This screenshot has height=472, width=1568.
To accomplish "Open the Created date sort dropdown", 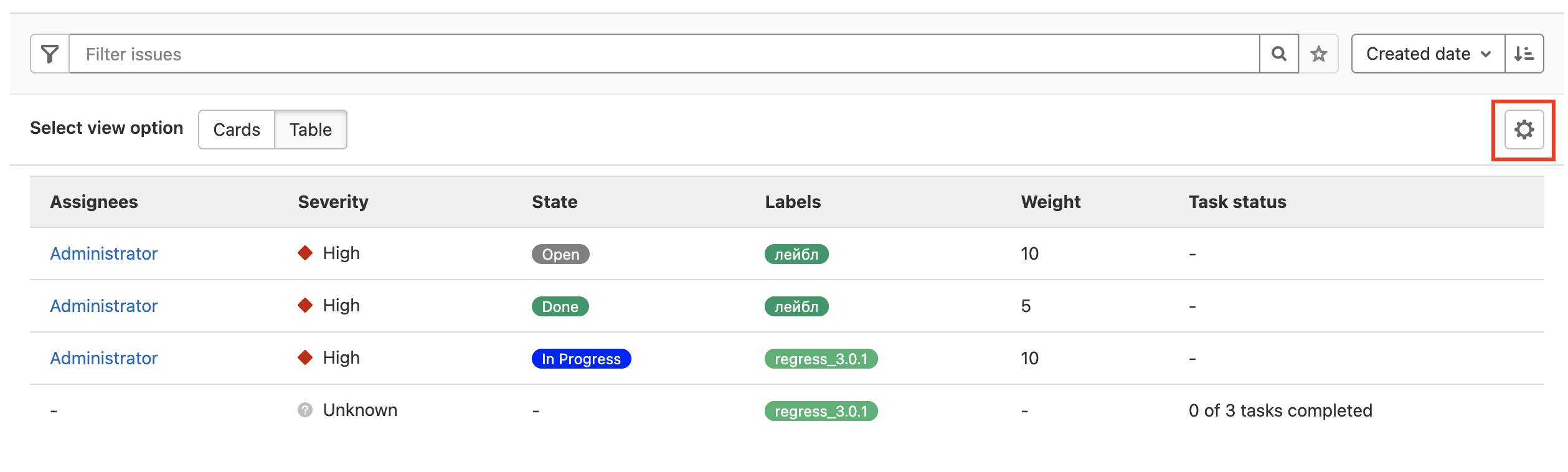I will pos(1428,54).
